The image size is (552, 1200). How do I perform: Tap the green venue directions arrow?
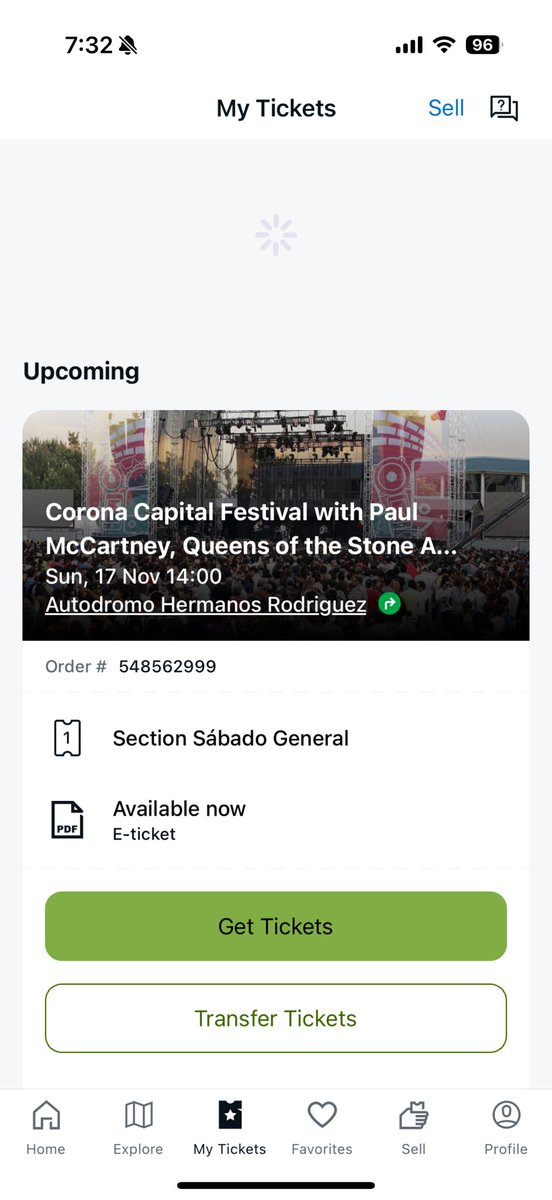tap(389, 604)
